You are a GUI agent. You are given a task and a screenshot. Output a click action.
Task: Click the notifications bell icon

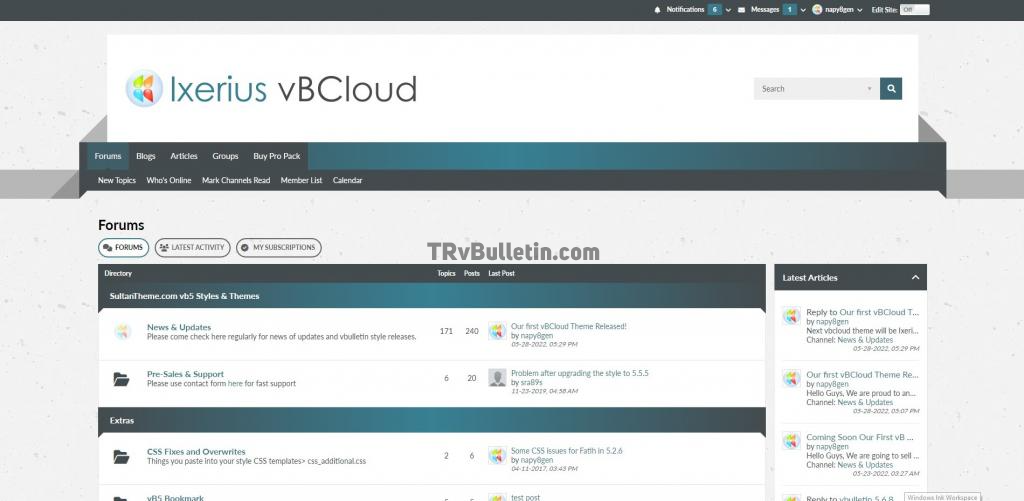657,10
